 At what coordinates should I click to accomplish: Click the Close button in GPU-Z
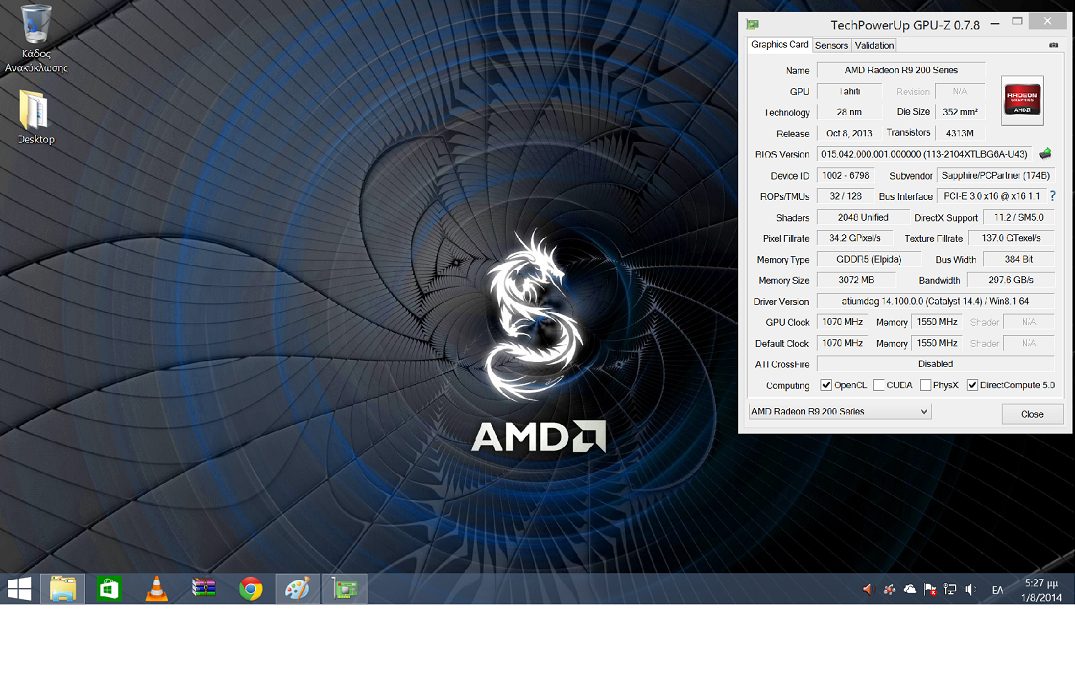point(1032,414)
